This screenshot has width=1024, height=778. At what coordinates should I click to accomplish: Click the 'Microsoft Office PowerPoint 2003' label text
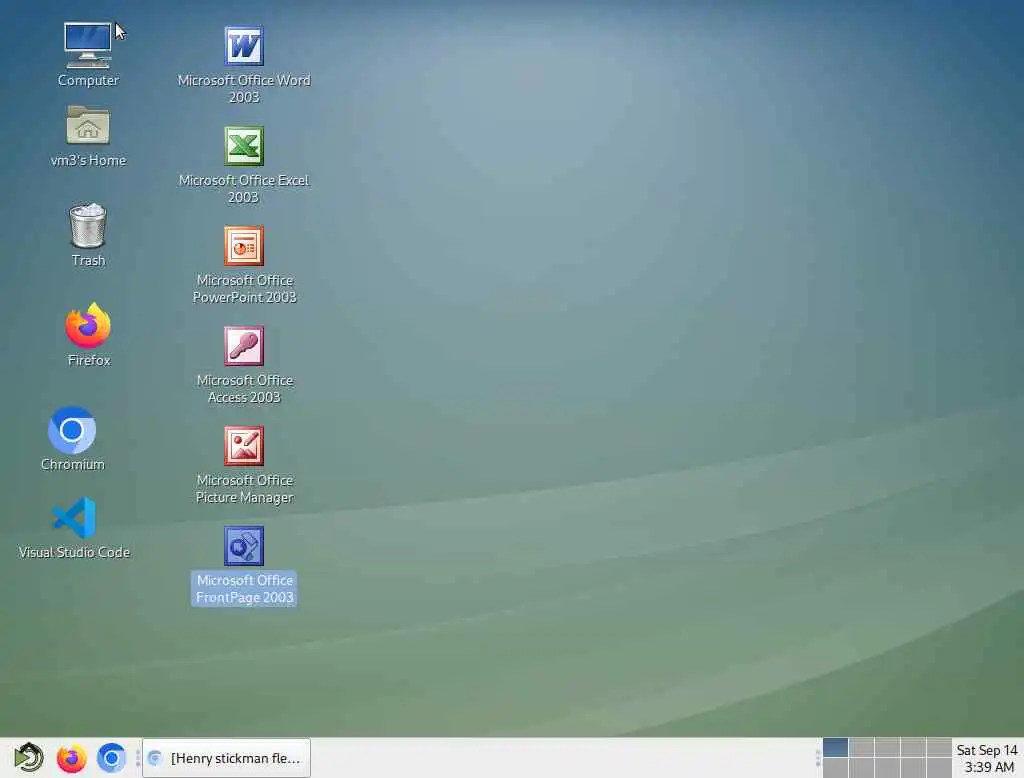tap(244, 288)
